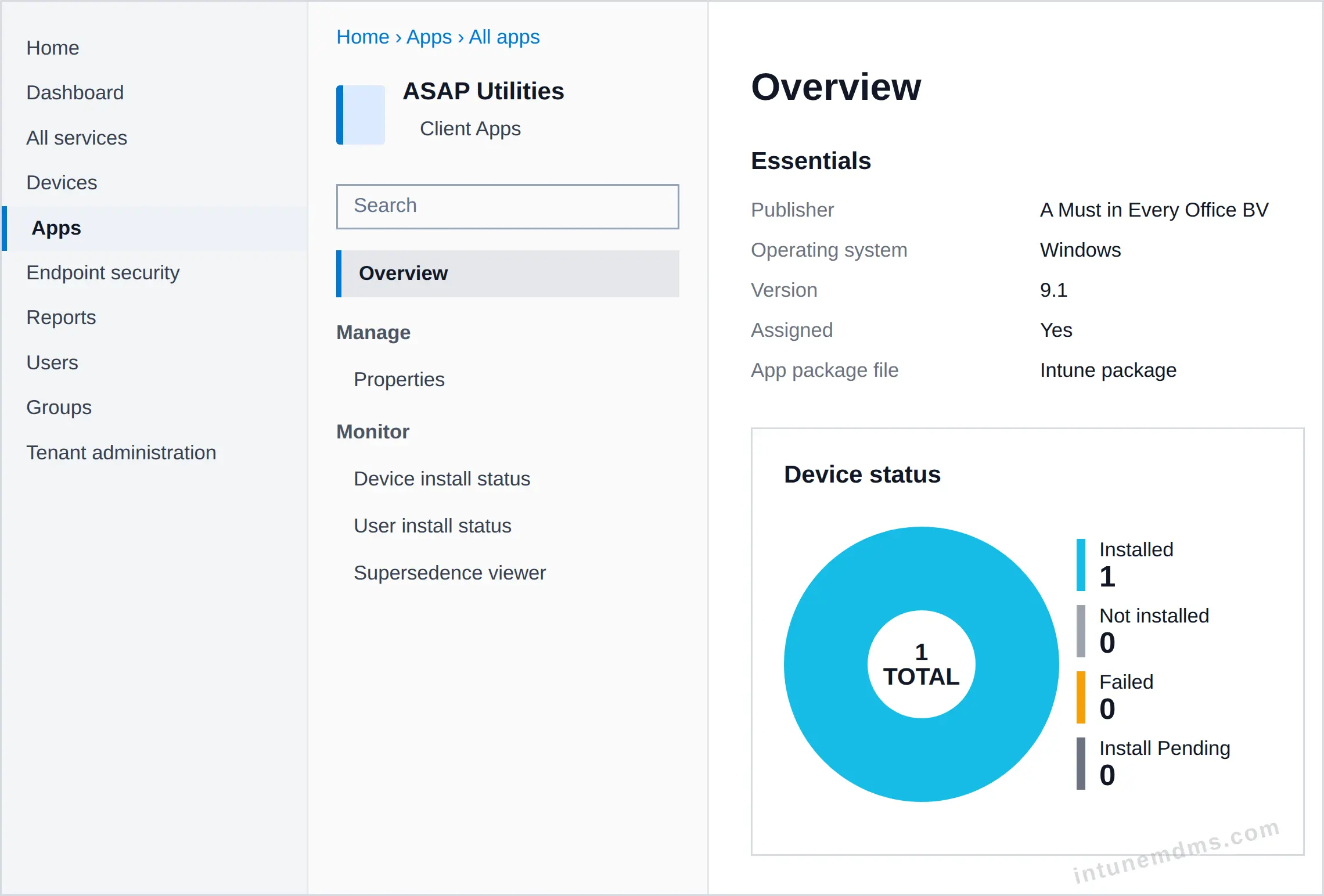The height and width of the screenshot is (896, 1324).
Task: Open User install status
Action: 433,526
